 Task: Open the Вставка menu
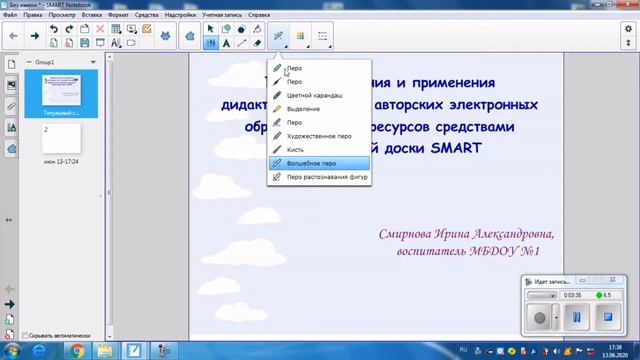(x=91, y=15)
